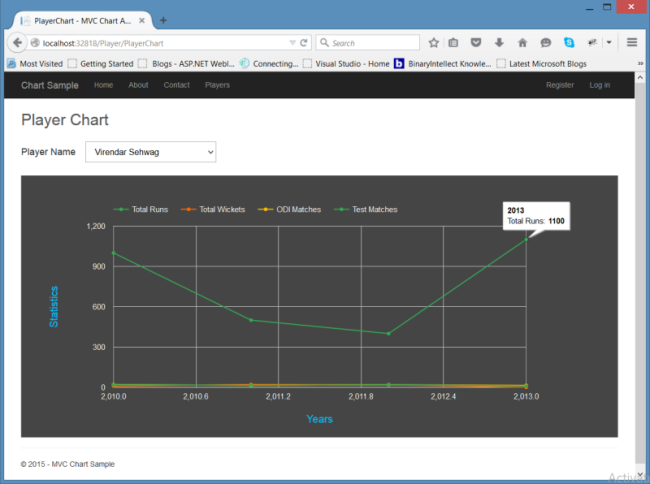Click the page vertical scrollbar track

pos(640,273)
